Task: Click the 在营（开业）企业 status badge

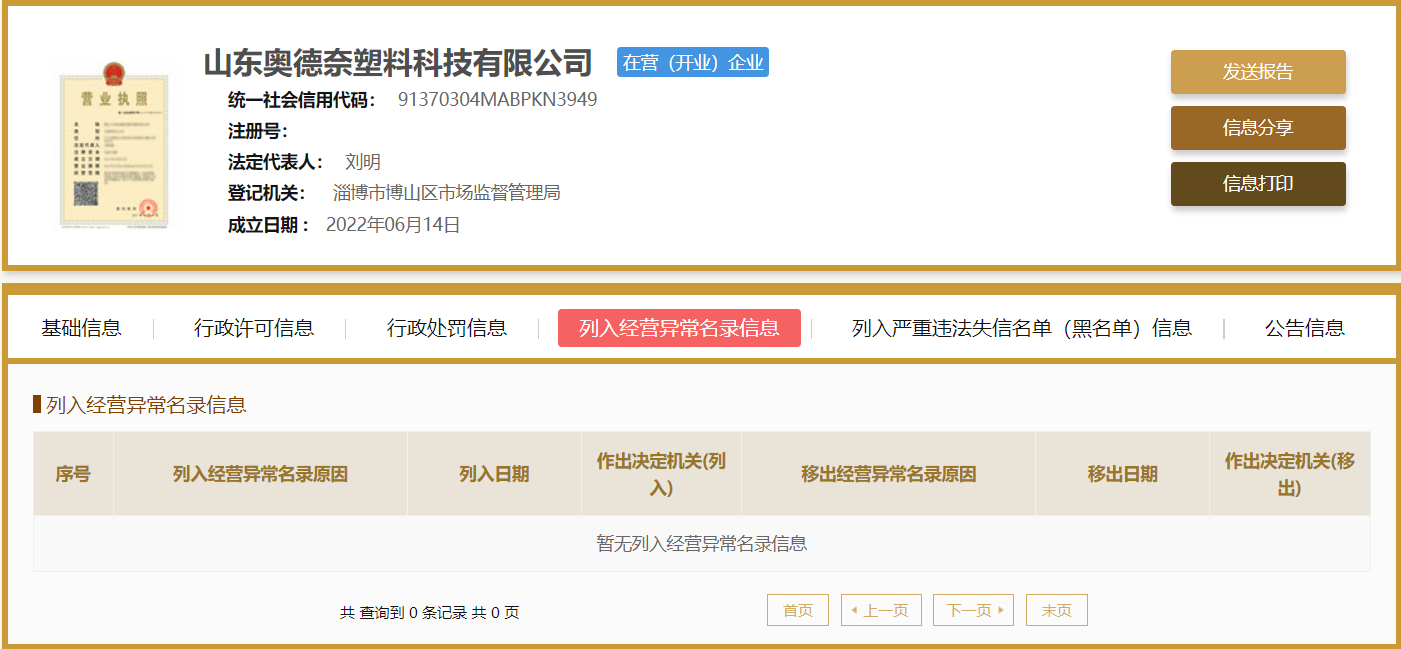Action: click(693, 62)
